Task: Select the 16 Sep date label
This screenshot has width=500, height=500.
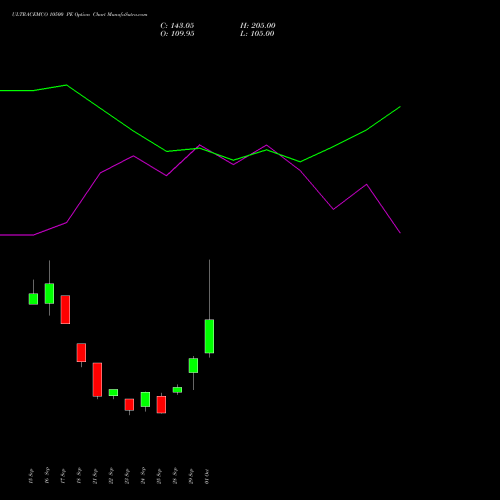Action: [47, 475]
